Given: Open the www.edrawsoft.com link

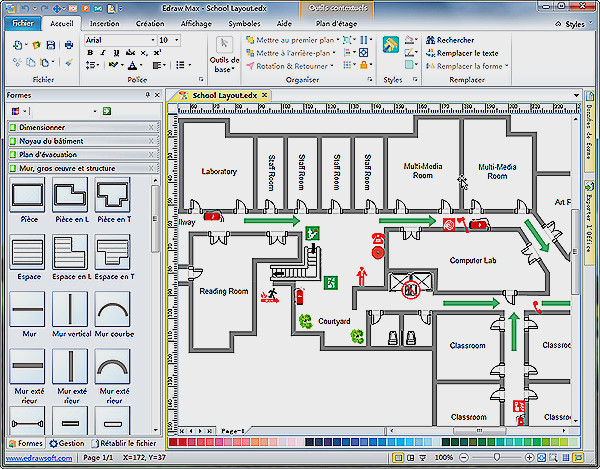Looking at the screenshot, I should 39,458.
